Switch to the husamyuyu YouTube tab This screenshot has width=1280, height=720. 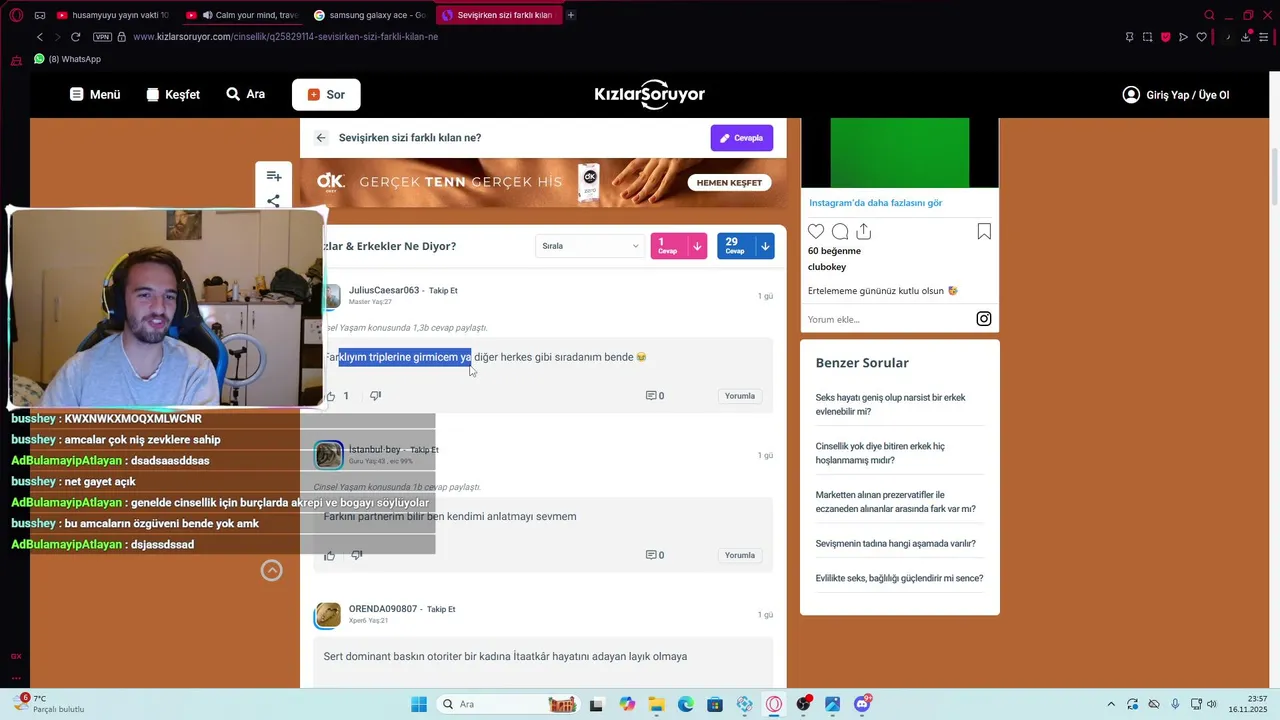(114, 15)
